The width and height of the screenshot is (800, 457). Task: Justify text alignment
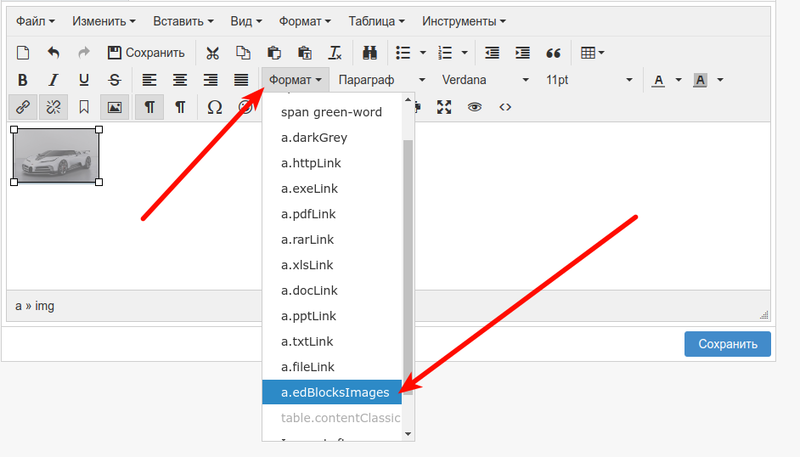pos(241,80)
